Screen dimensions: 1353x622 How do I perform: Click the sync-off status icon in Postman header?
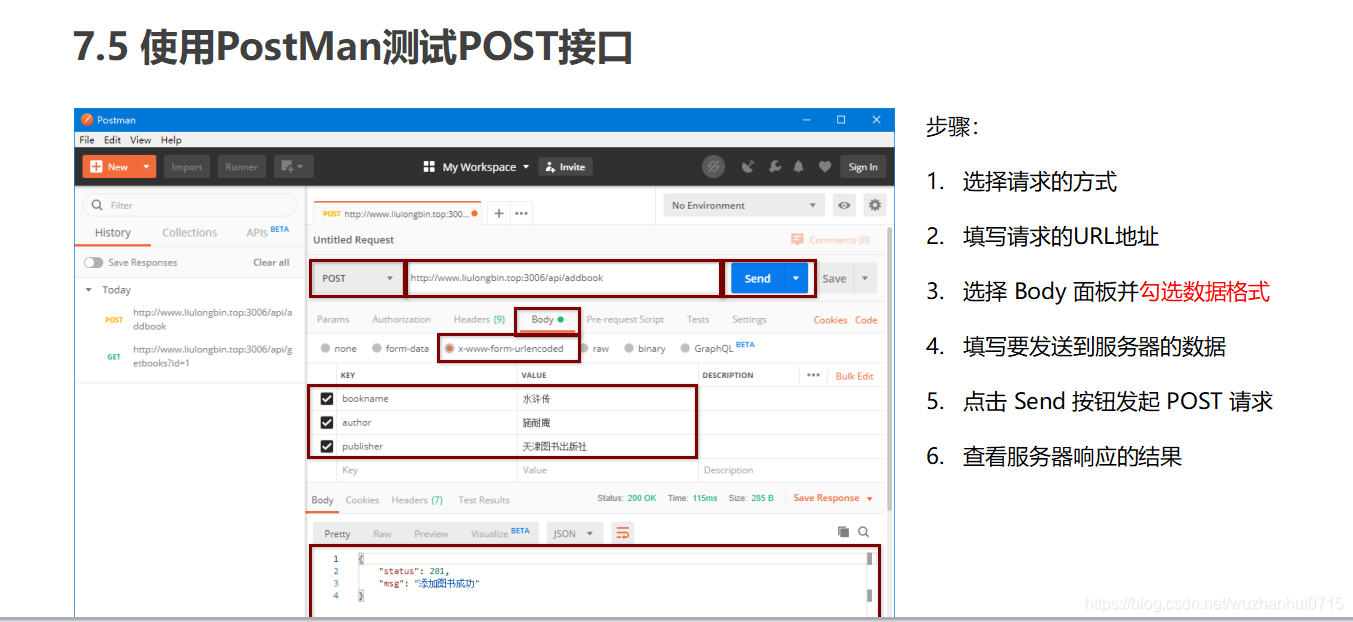coord(713,167)
